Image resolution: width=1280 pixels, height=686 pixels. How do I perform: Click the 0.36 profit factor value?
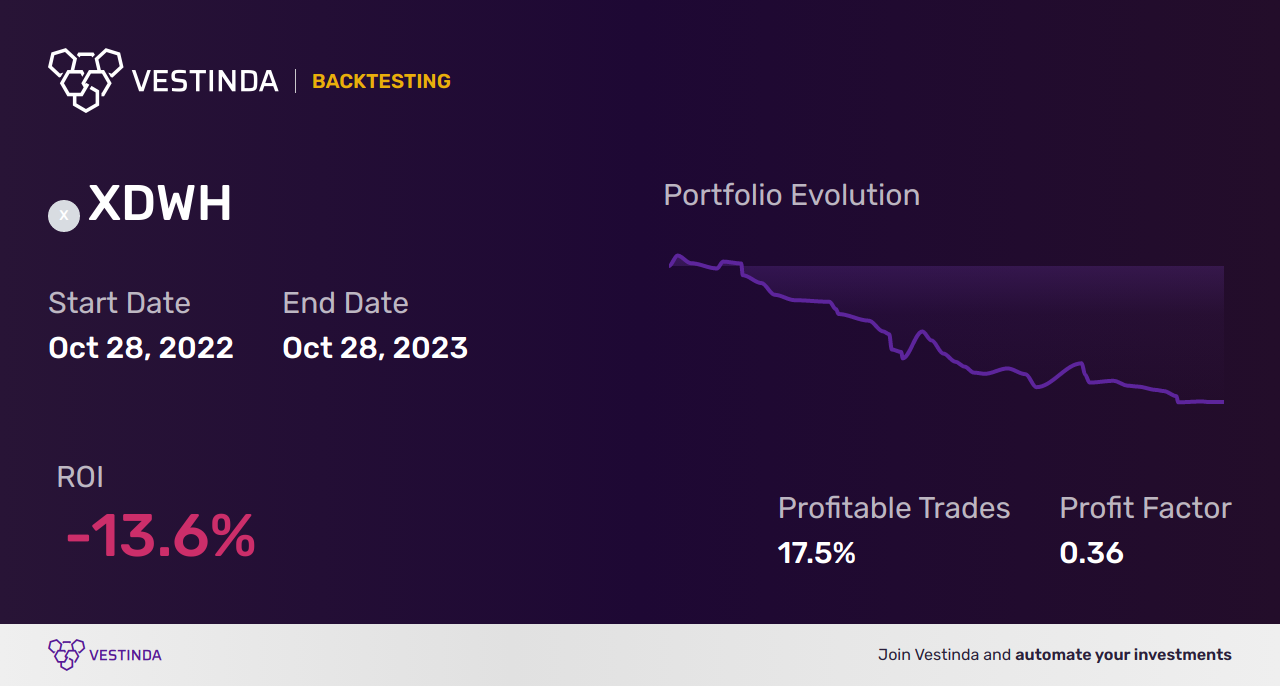click(x=1091, y=553)
